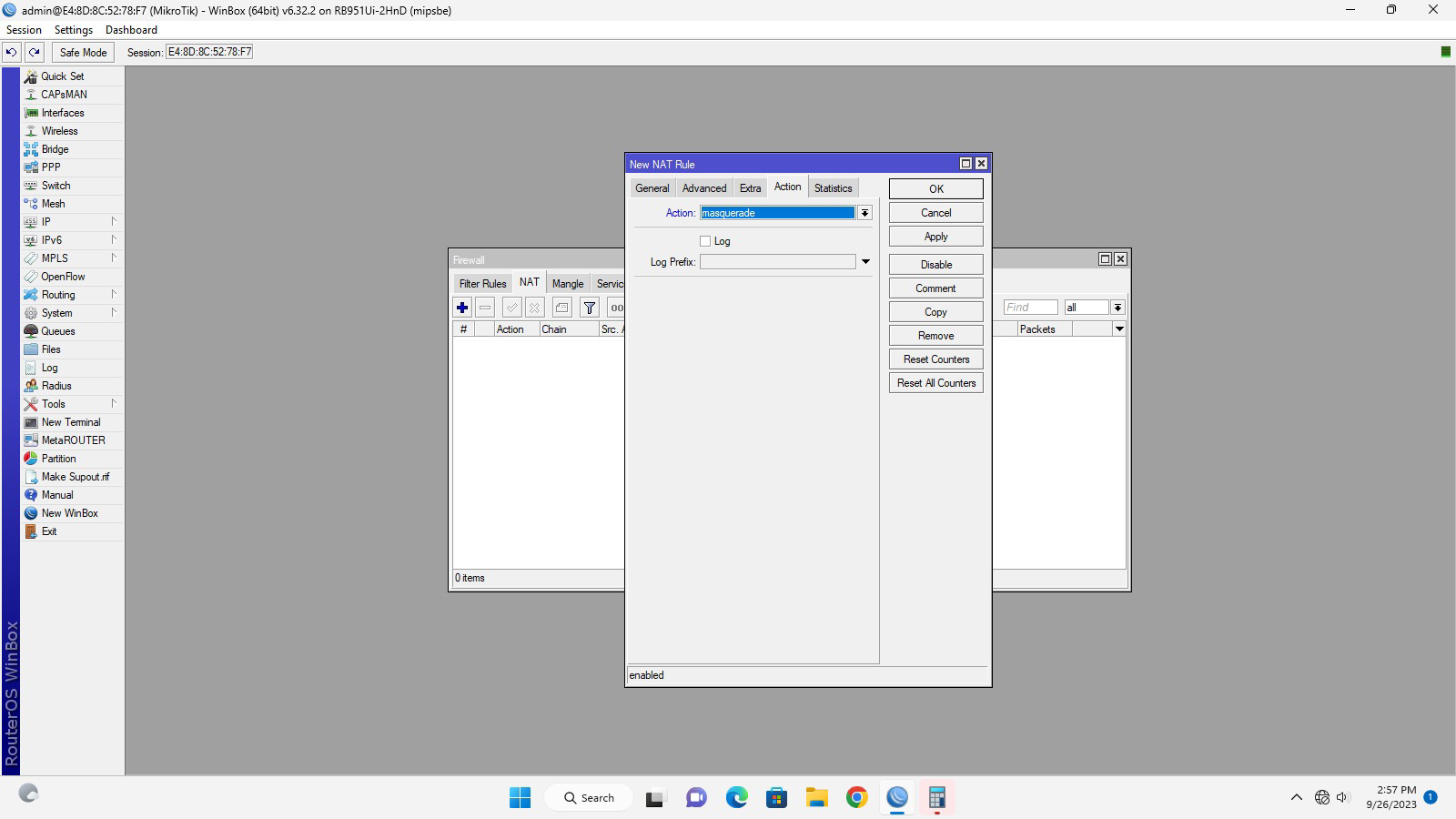Viewport: 1456px width, 819px height.
Task: Click the Firewall comment icon
Action: (562, 308)
